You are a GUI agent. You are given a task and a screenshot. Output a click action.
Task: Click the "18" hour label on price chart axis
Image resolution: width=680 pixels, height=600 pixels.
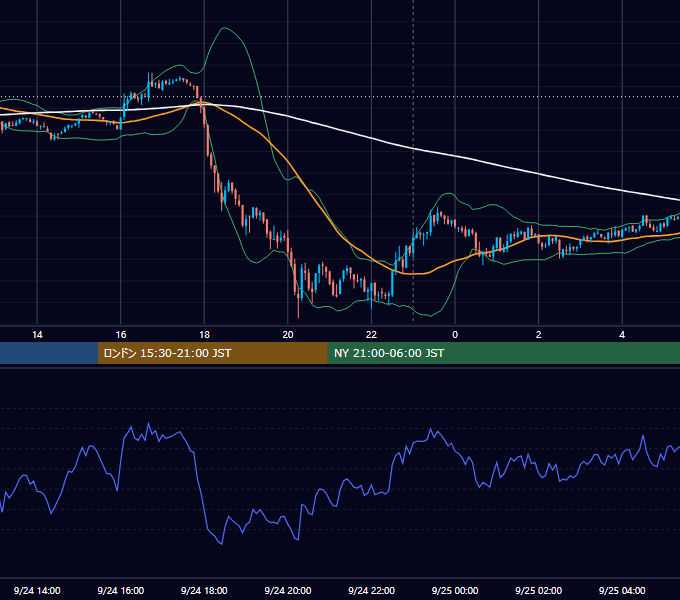click(x=204, y=335)
